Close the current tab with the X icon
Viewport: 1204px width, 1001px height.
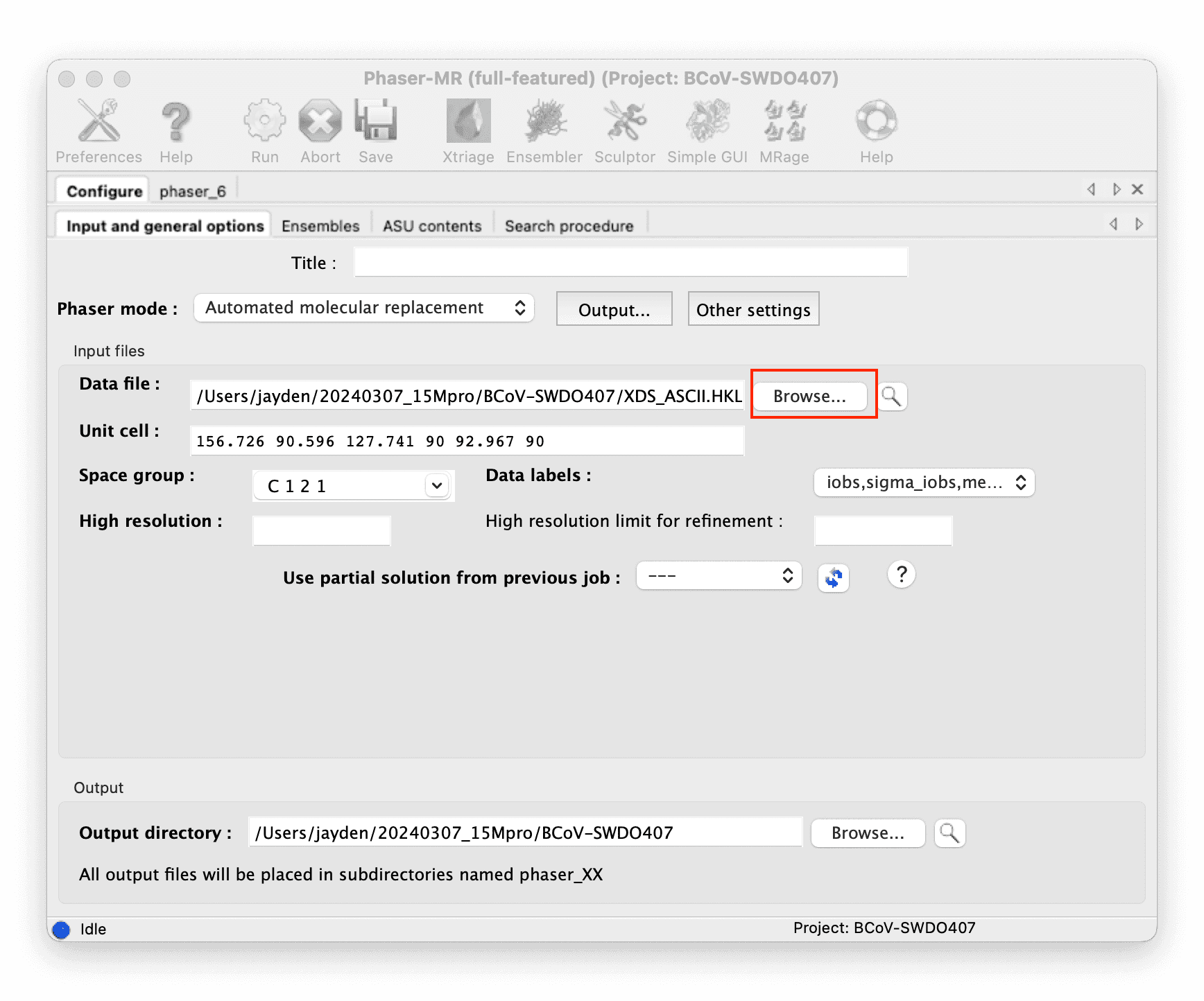click(1137, 189)
